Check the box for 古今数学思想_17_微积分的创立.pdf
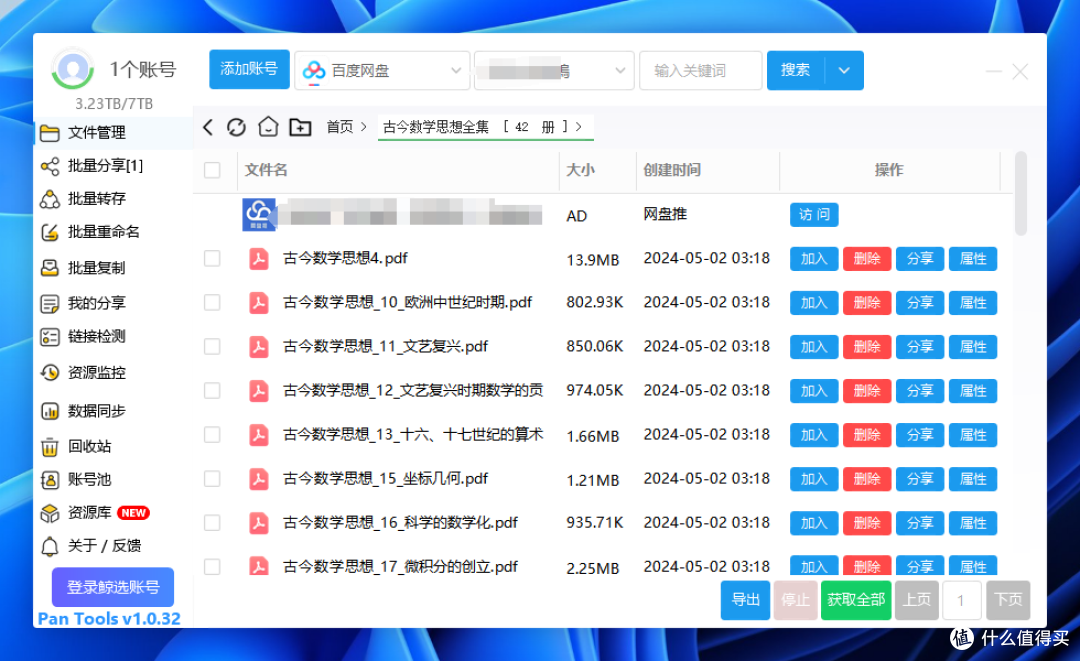Viewport: 1080px width, 661px height. pyautogui.click(x=212, y=567)
